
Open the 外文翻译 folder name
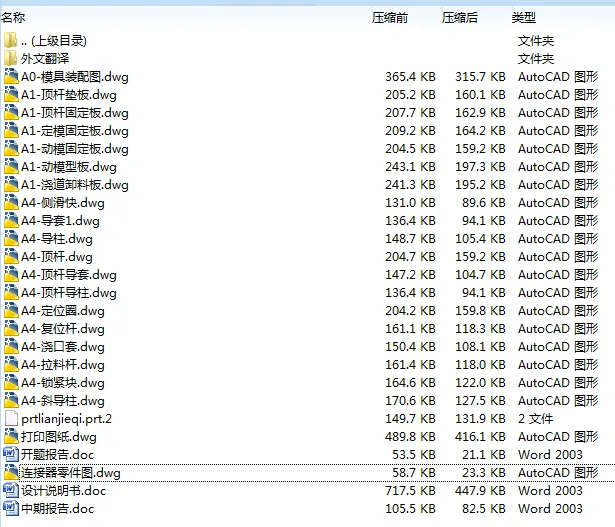pos(45,59)
